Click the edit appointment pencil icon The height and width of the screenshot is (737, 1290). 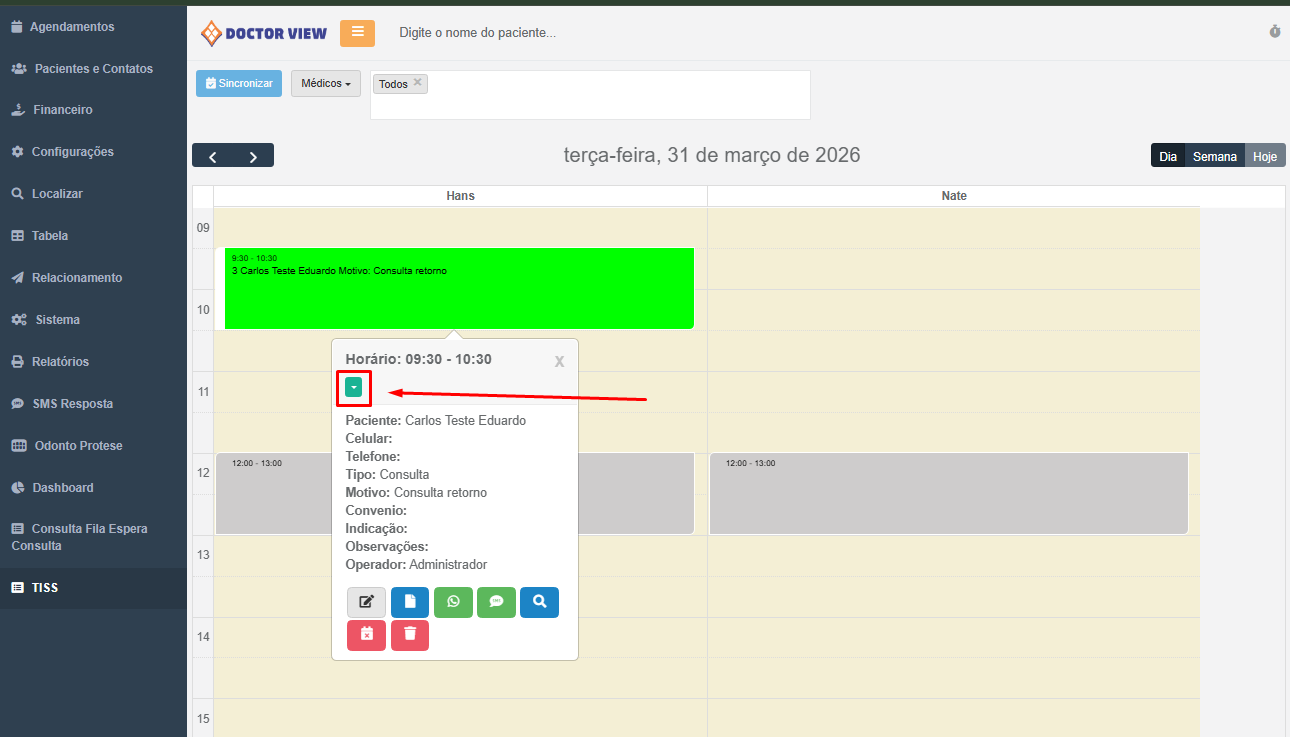(366, 602)
